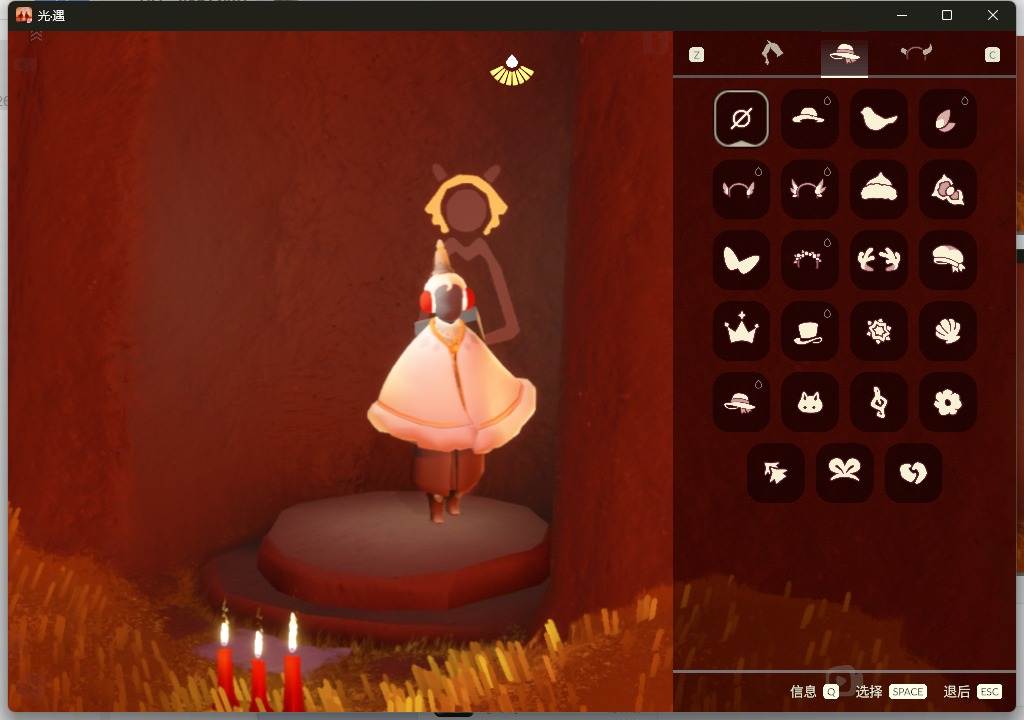Viewport: 1024px width, 720px height.
Task: Equip the plain brimmed sun hat
Action: coord(810,119)
